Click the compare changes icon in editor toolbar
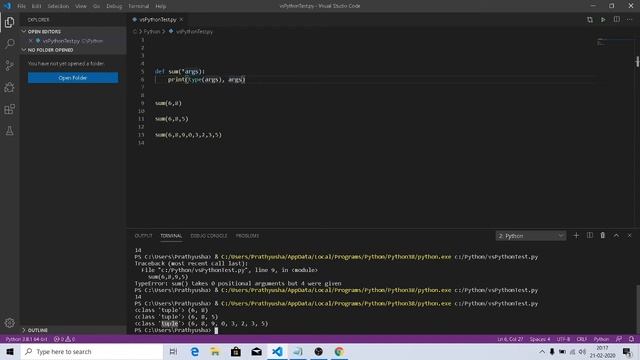Screen dimensions: 640x360 pos(590,20)
